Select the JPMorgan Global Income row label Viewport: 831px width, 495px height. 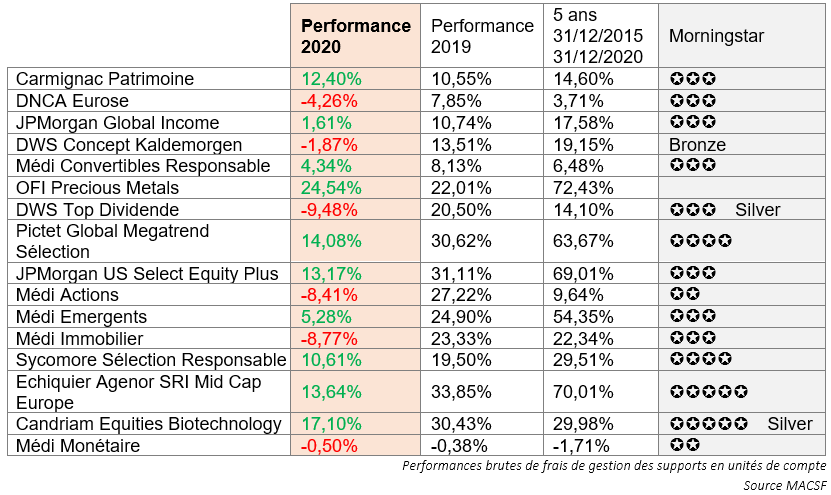click(118, 123)
